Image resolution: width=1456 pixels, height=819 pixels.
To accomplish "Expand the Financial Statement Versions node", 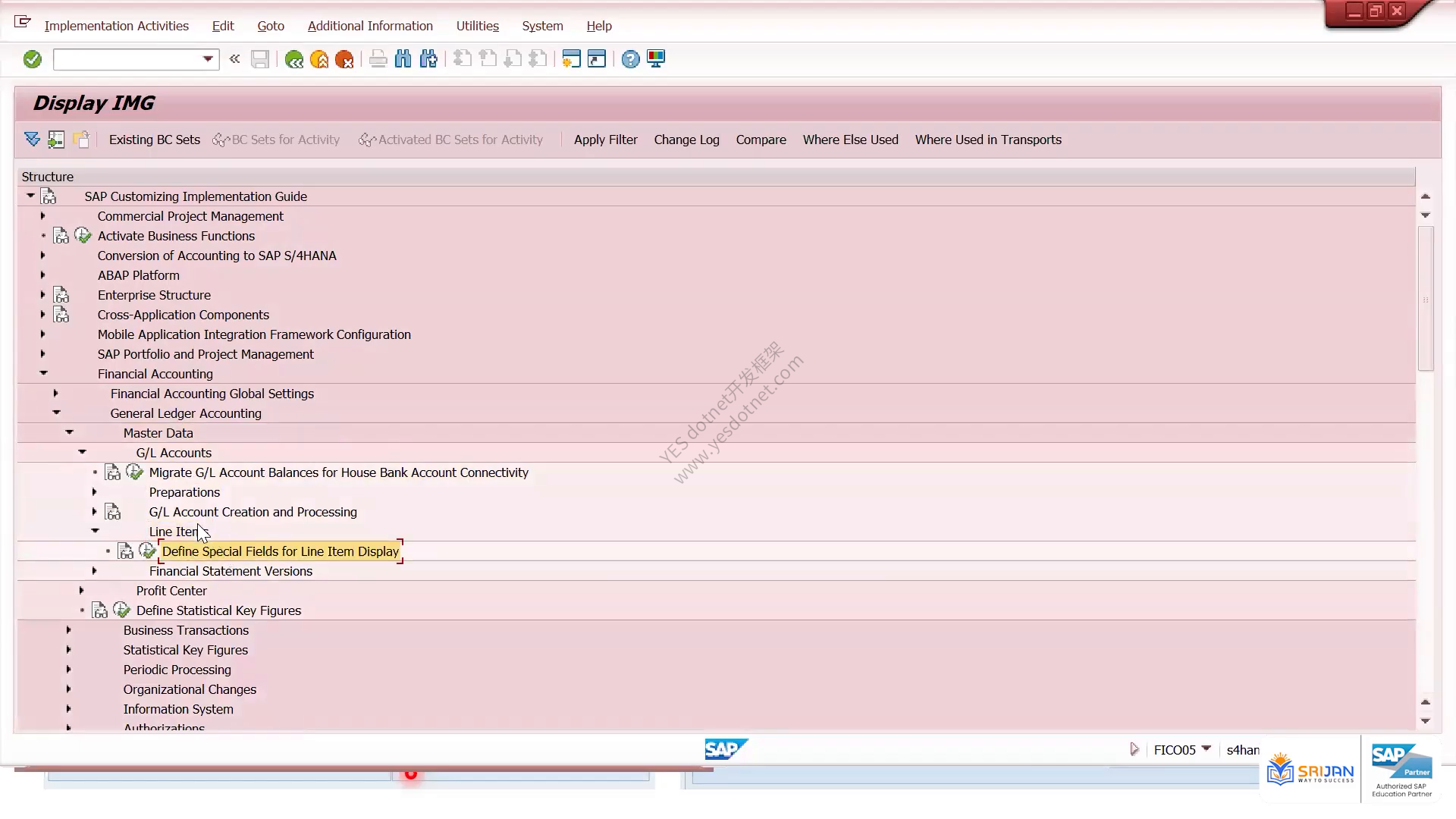I will click(x=94, y=571).
